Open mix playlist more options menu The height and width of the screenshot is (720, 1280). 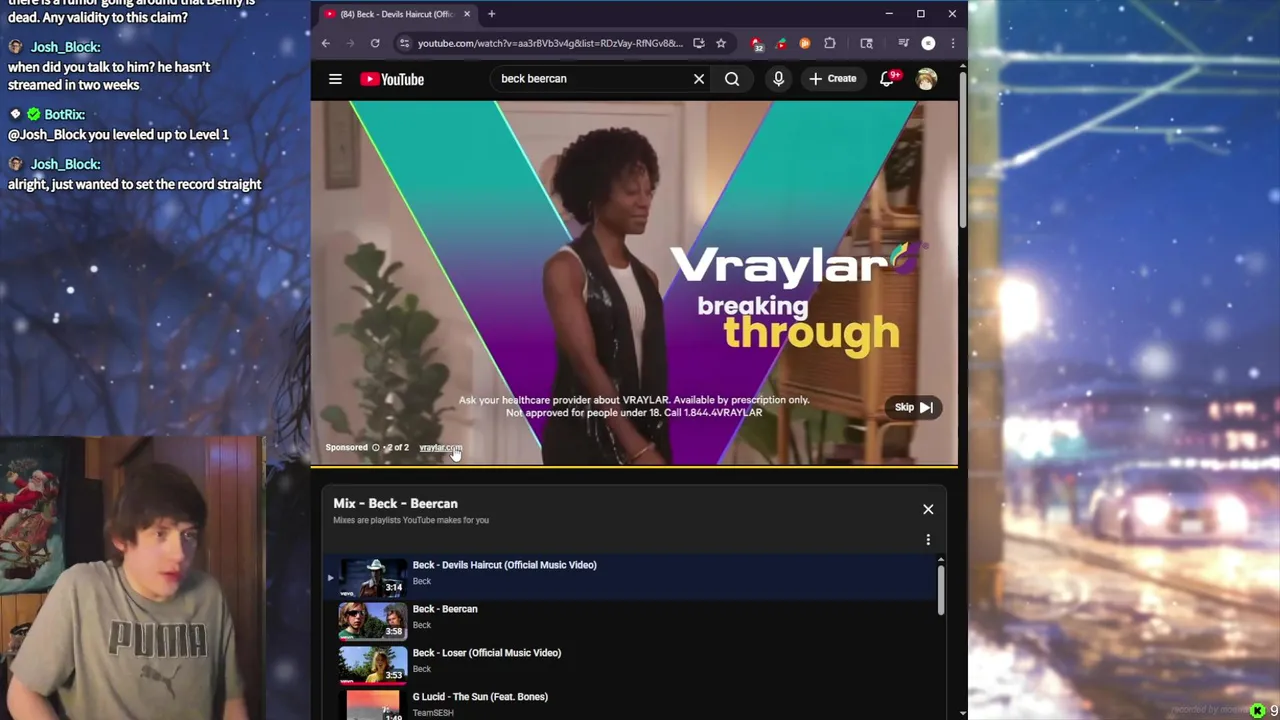(x=928, y=540)
